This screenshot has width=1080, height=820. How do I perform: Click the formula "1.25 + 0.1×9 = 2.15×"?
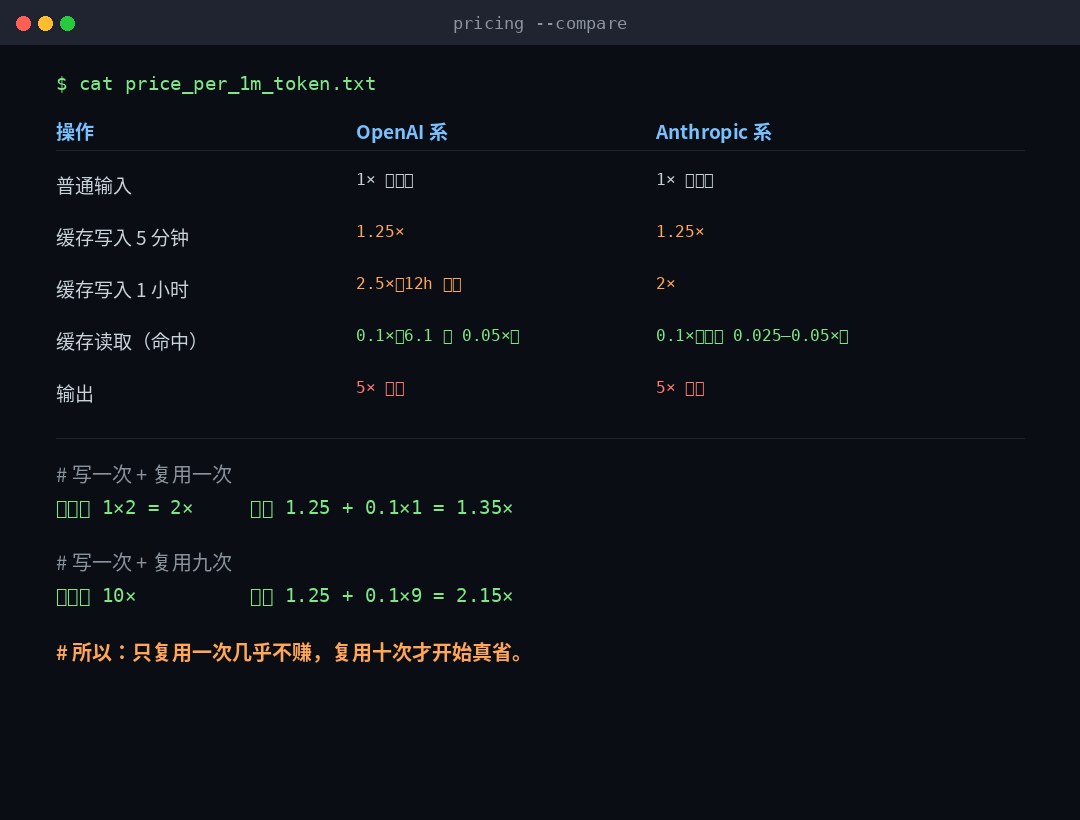[399, 596]
